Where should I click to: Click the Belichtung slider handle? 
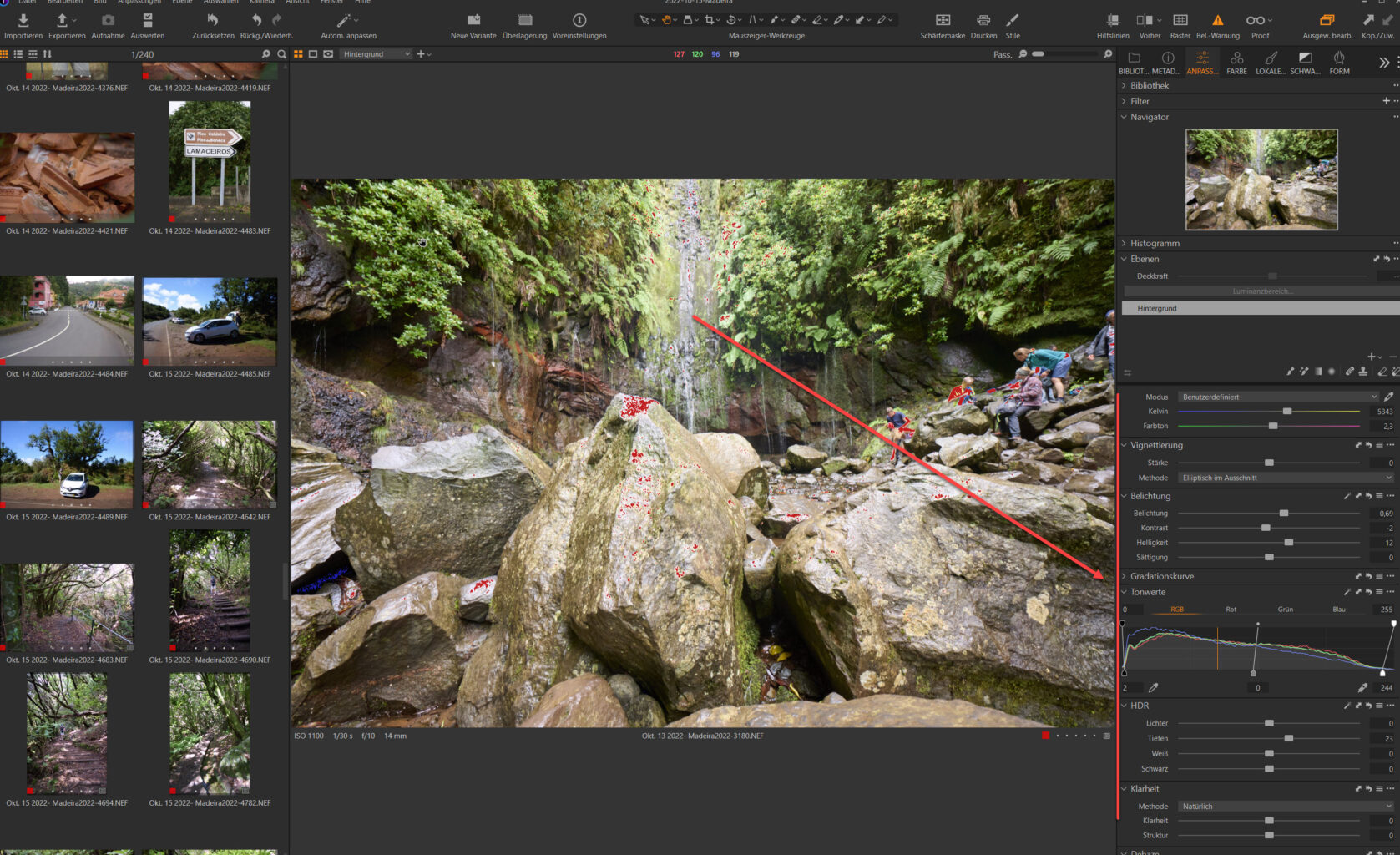click(x=1284, y=514)
